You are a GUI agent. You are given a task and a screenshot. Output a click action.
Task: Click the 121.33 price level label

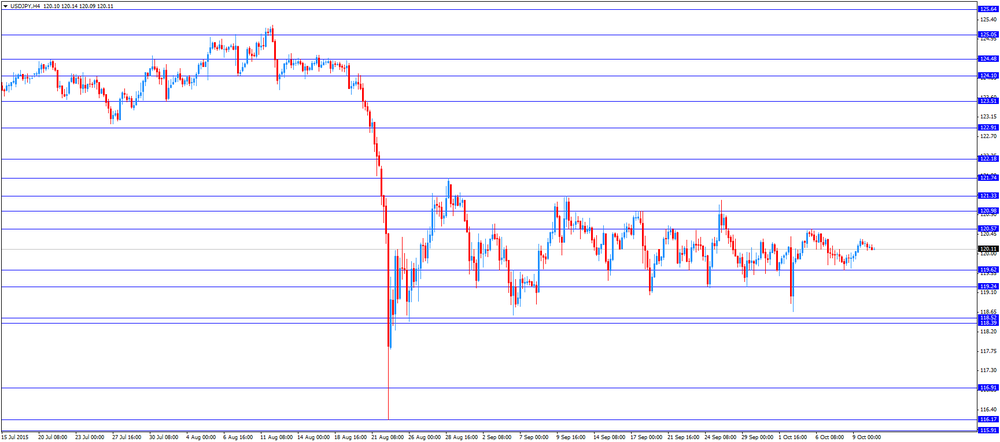pos(988,196)
